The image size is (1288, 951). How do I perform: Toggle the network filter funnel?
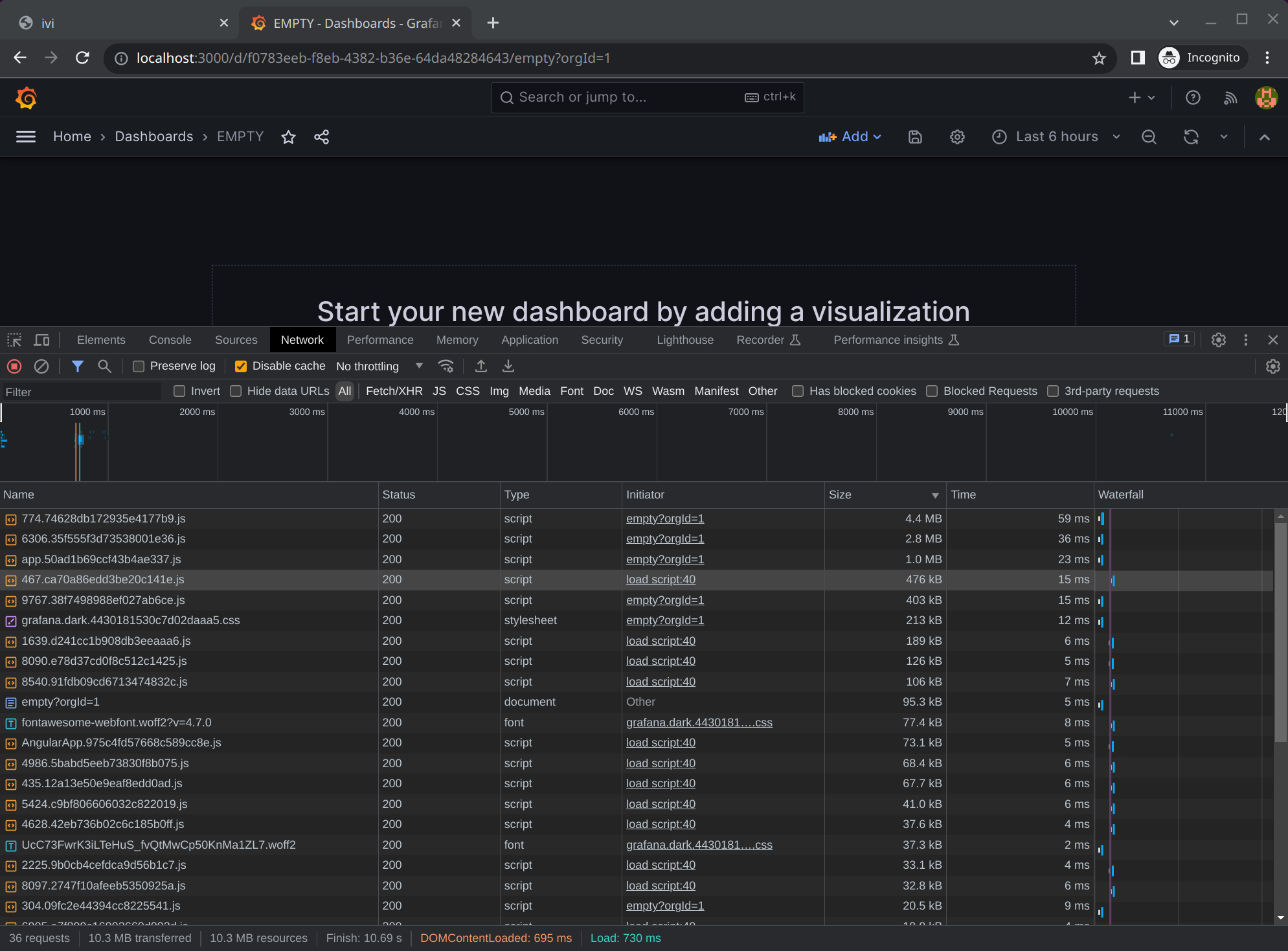78,366
